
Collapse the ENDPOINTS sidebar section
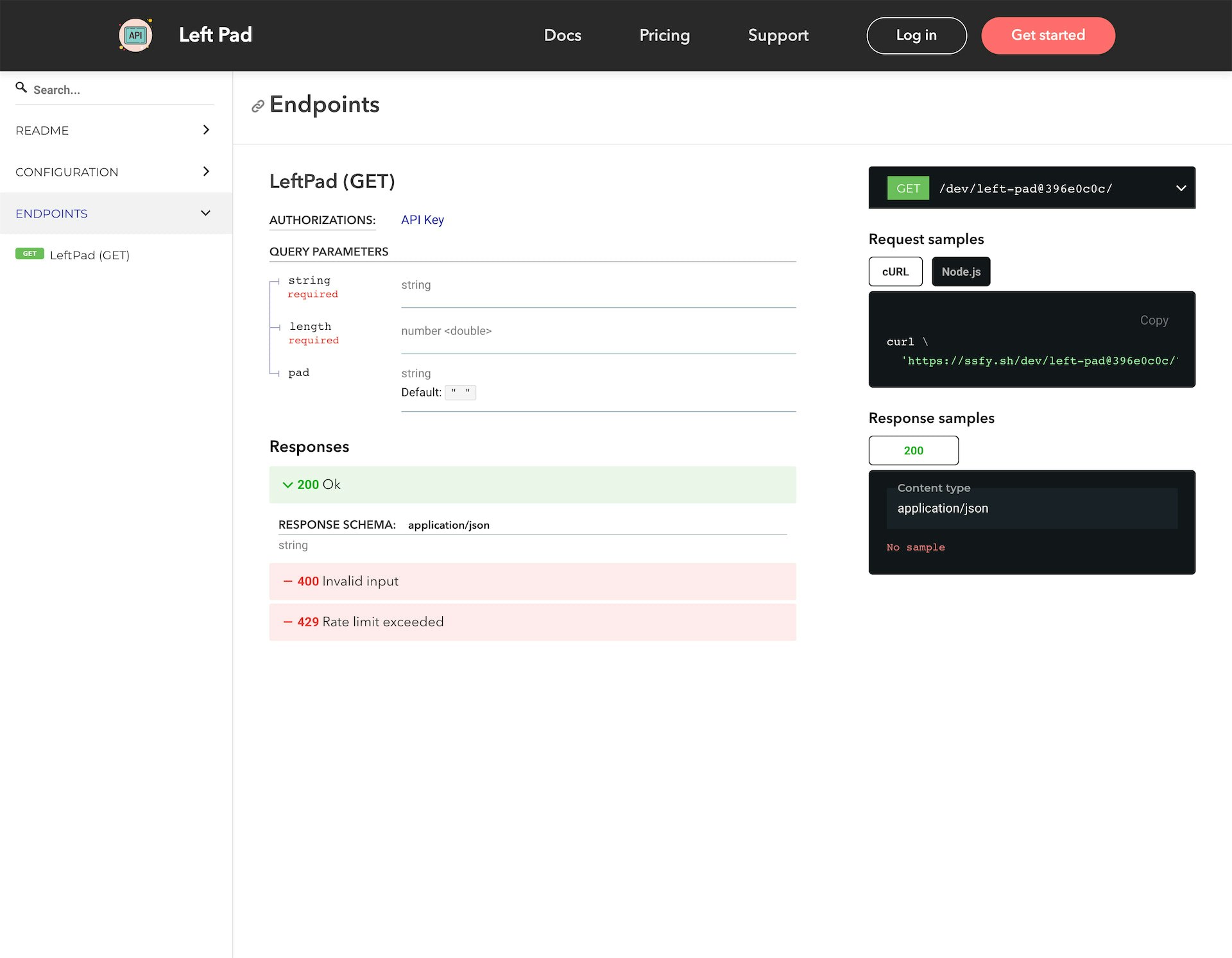pos(205,213)
